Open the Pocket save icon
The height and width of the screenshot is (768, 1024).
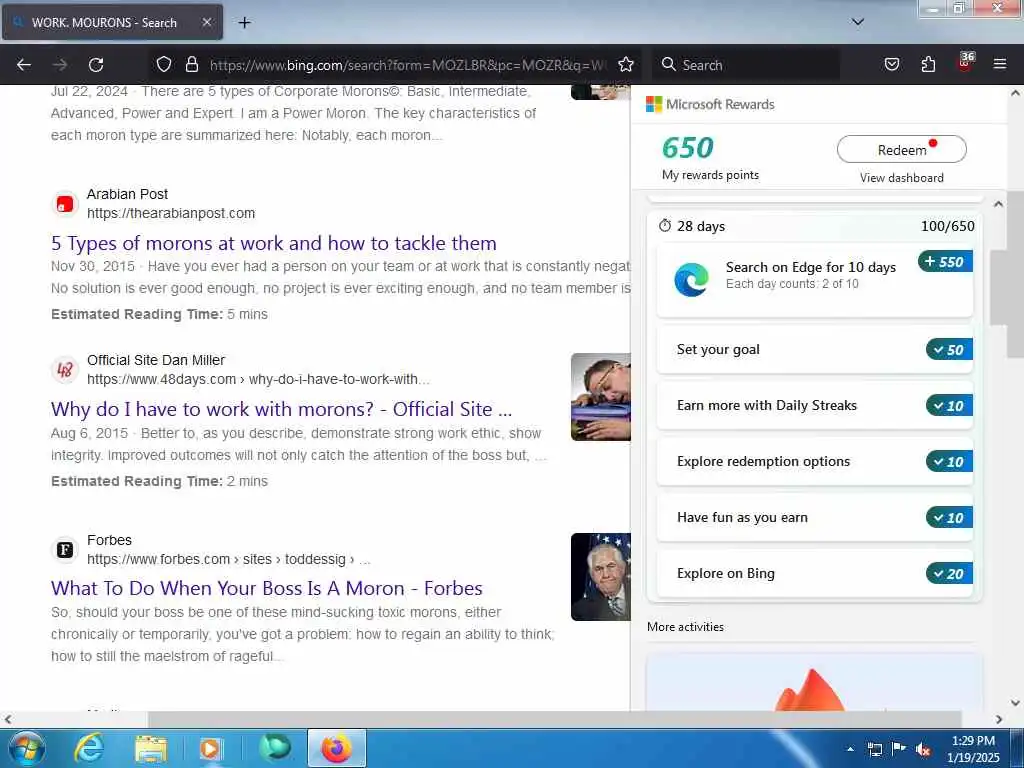point(891,64)
